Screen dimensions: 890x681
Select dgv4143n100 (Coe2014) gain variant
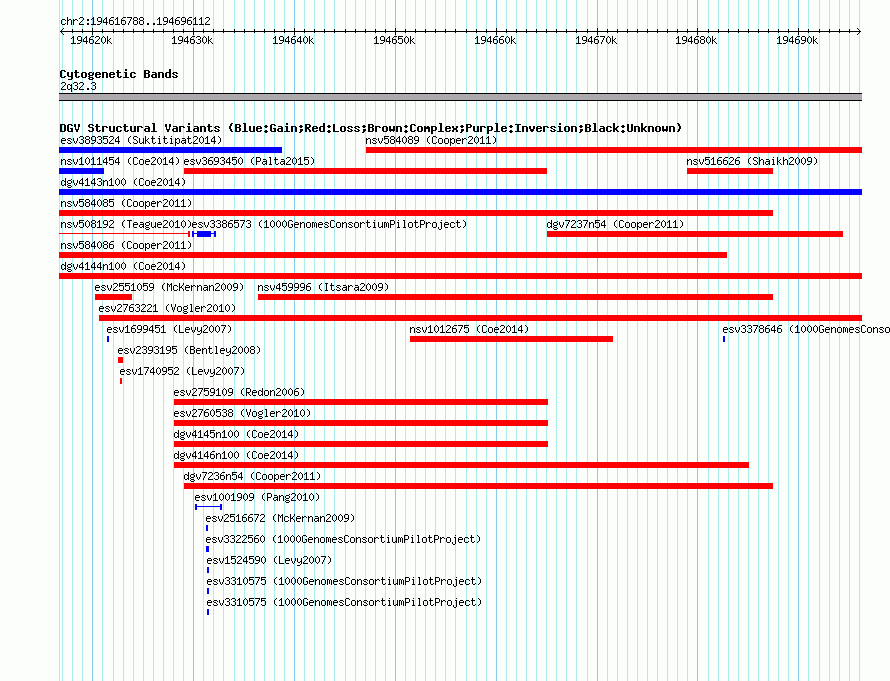[x=123, y=182]
